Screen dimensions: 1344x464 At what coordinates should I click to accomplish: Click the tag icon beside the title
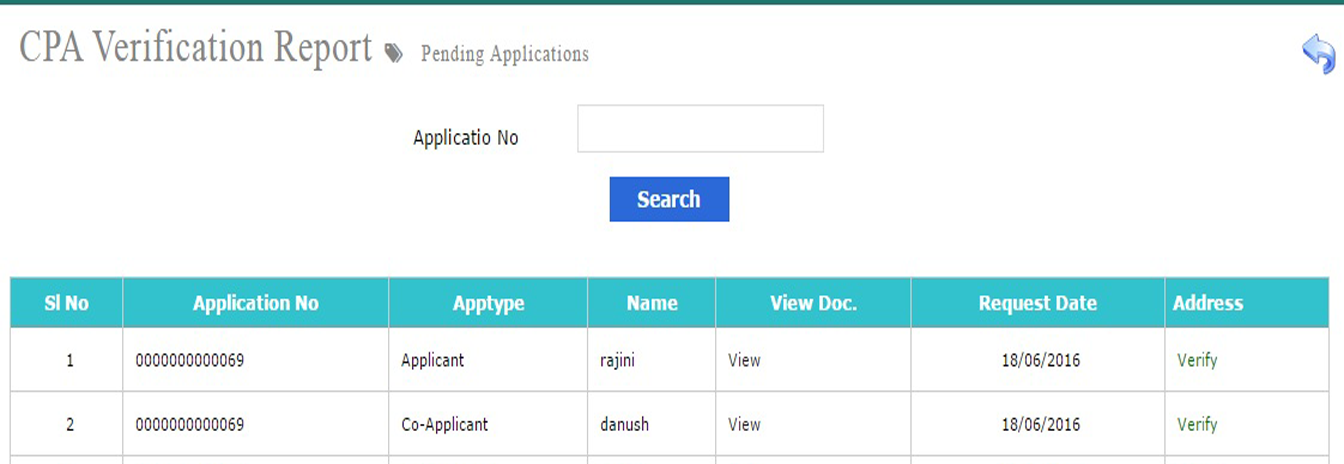pos(394,54)
